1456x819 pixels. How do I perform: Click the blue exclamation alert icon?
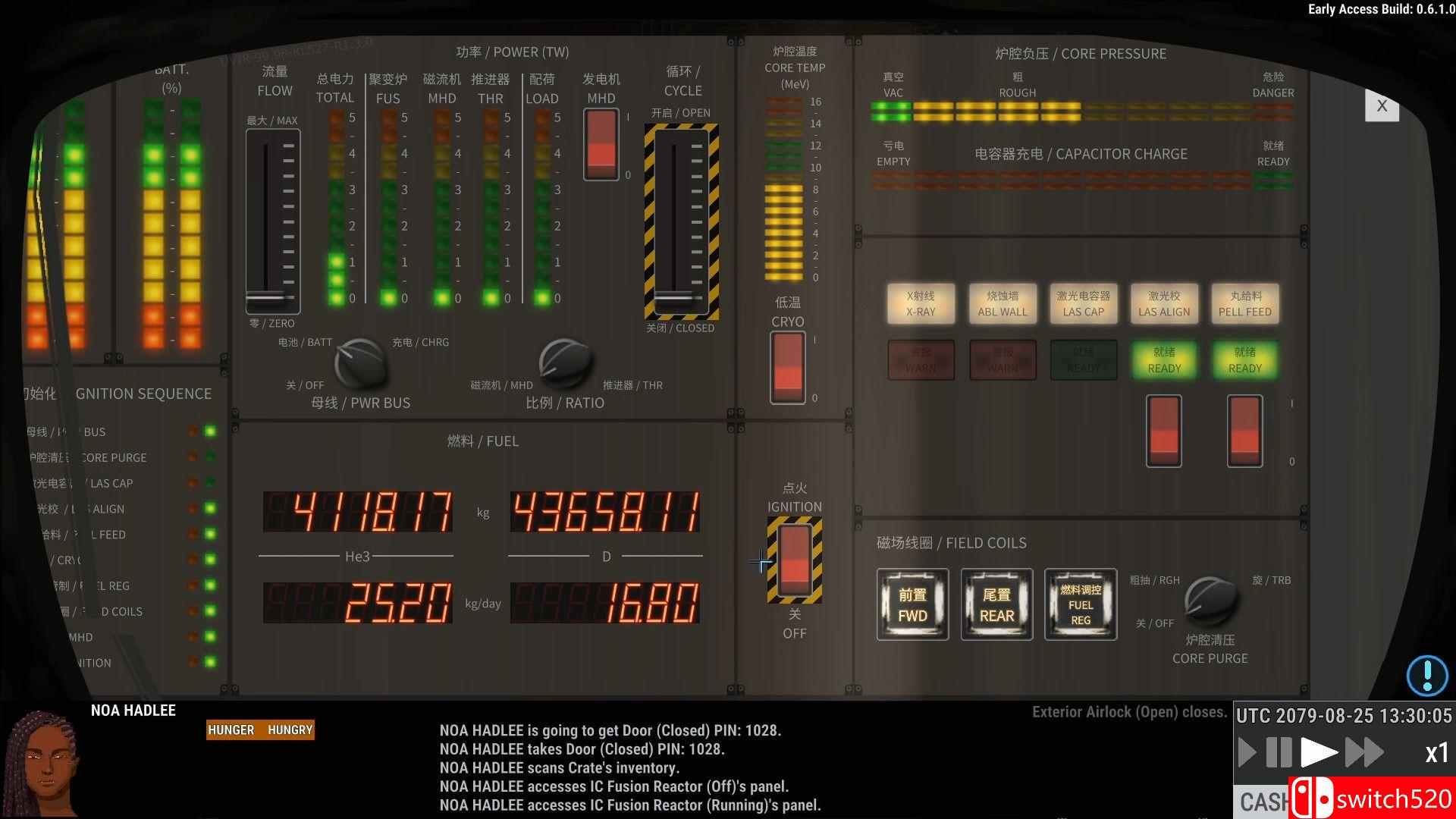coord(1426,674)
